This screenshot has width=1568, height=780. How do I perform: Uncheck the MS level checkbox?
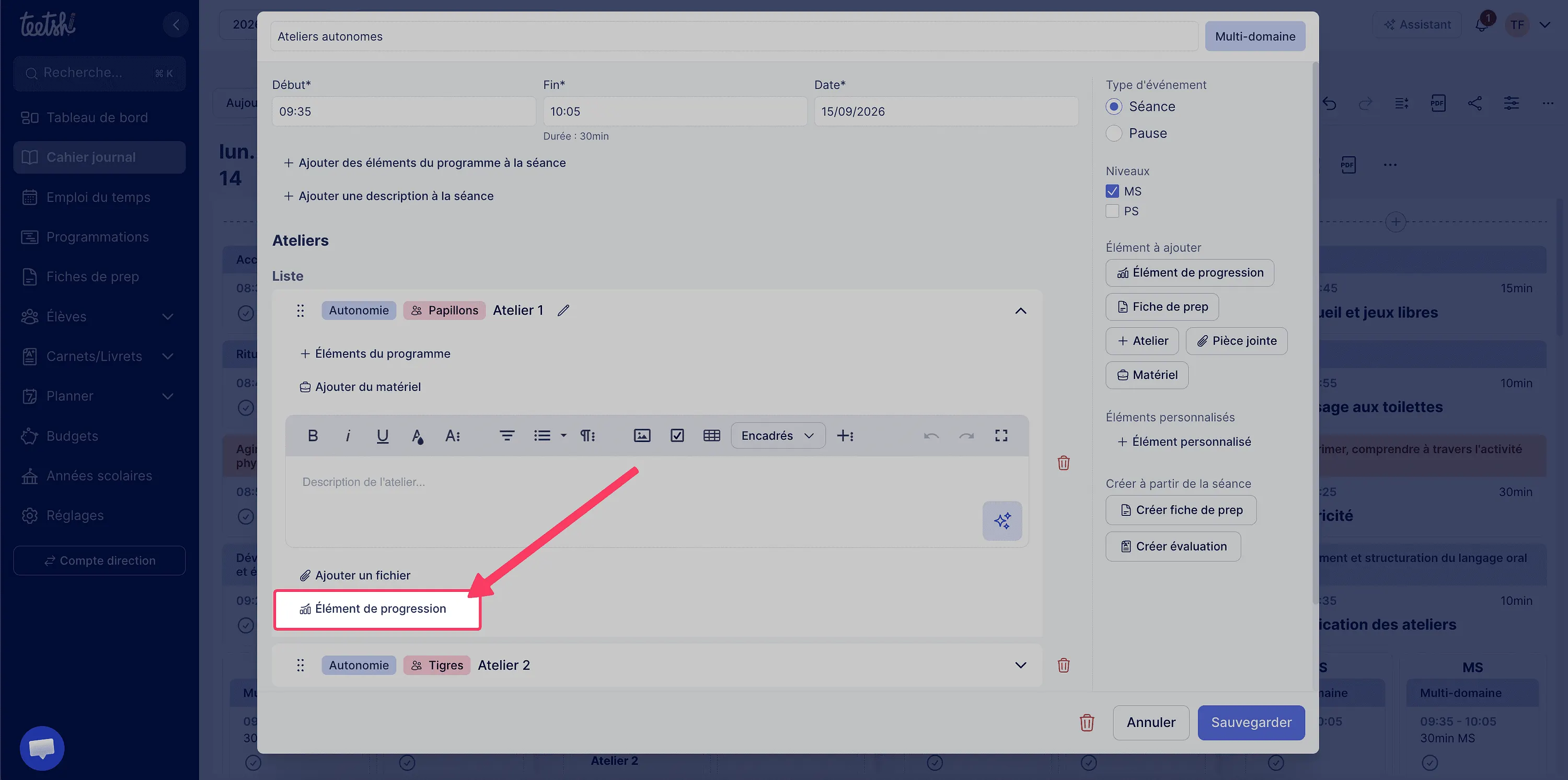pyautogui.click(x=1113, y=191)
